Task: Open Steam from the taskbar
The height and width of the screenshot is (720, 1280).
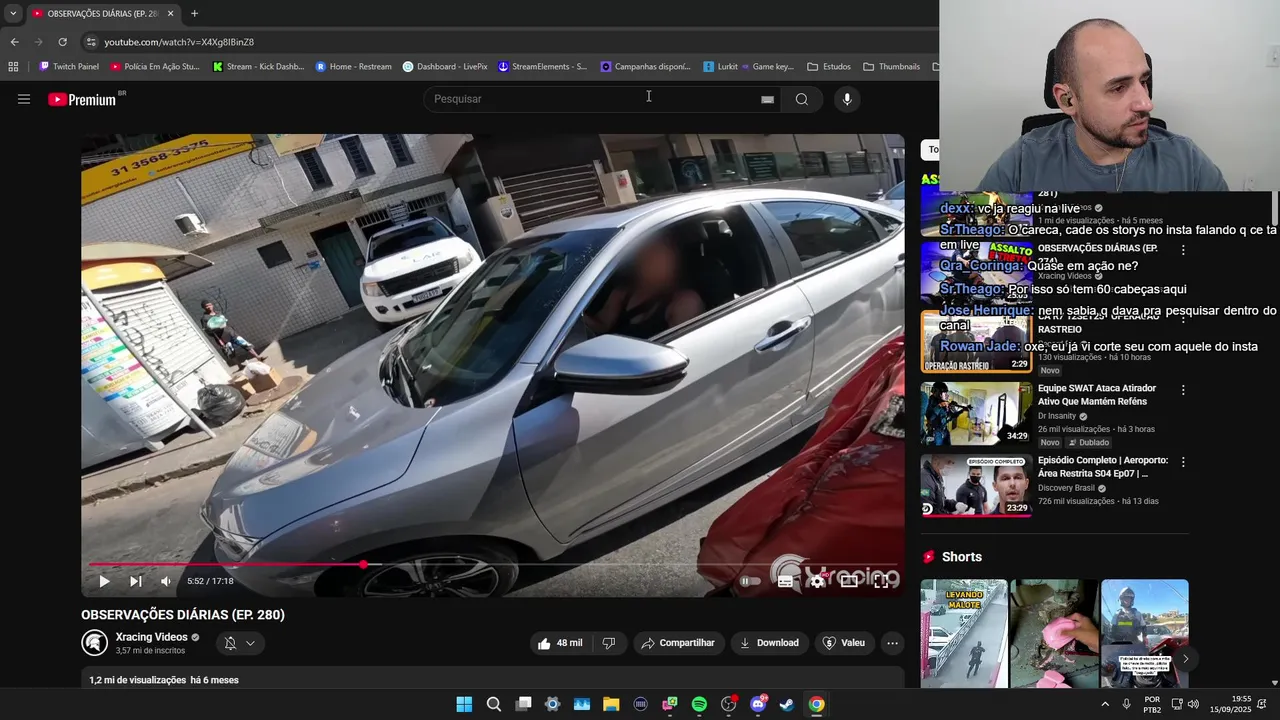Action: click(x=787, y=704)
